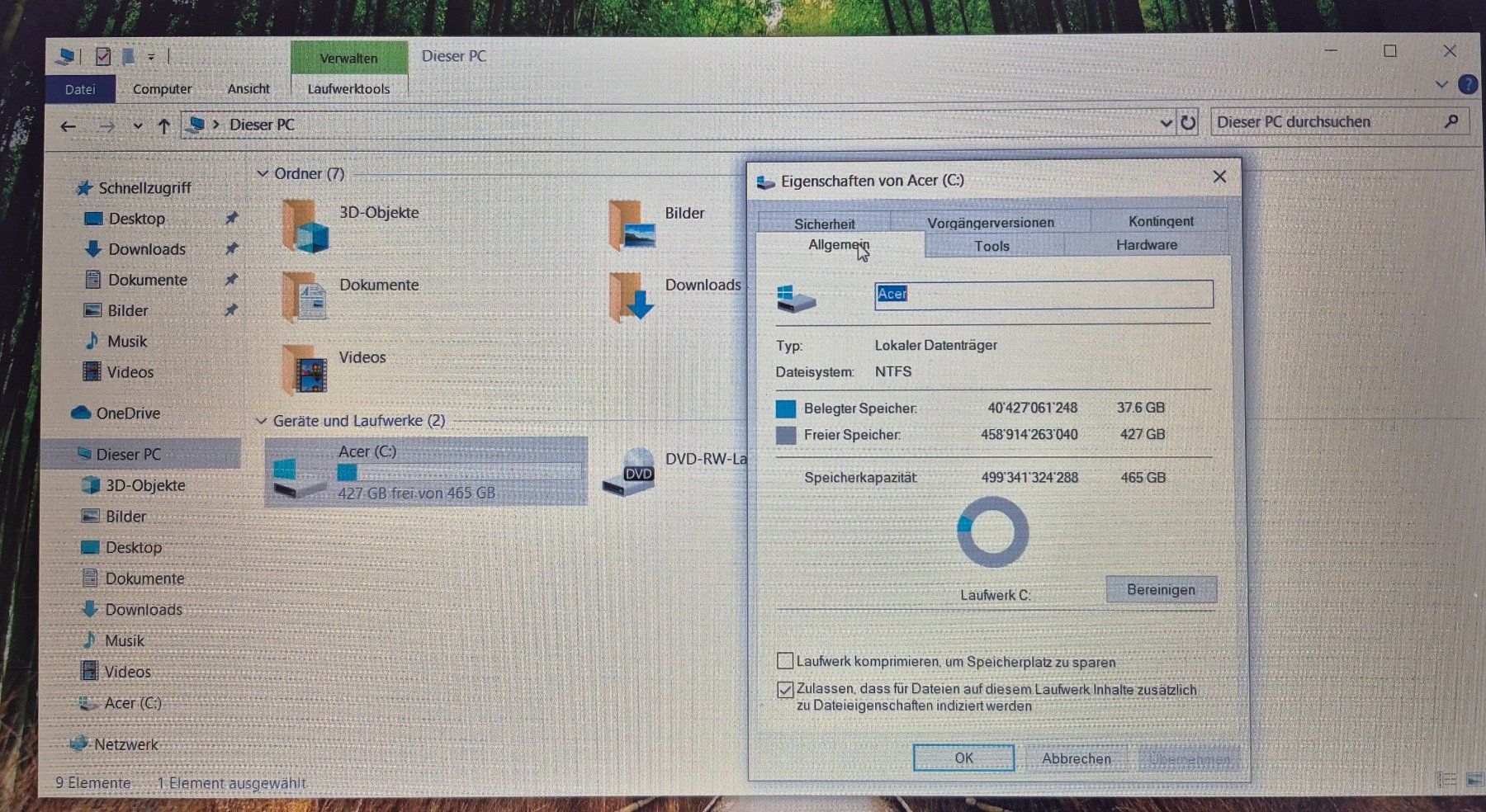Open the Hardware tab in properties

click(1147, 245)
